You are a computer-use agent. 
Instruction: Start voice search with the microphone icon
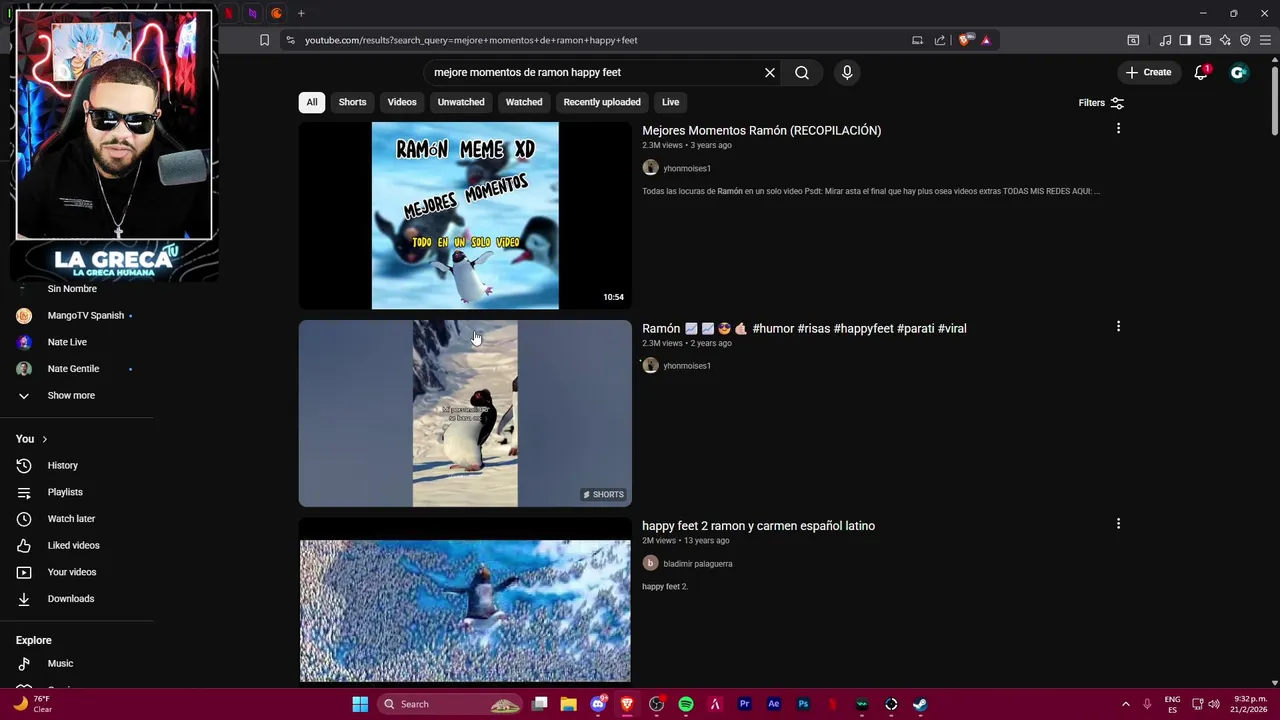(847, 73)
